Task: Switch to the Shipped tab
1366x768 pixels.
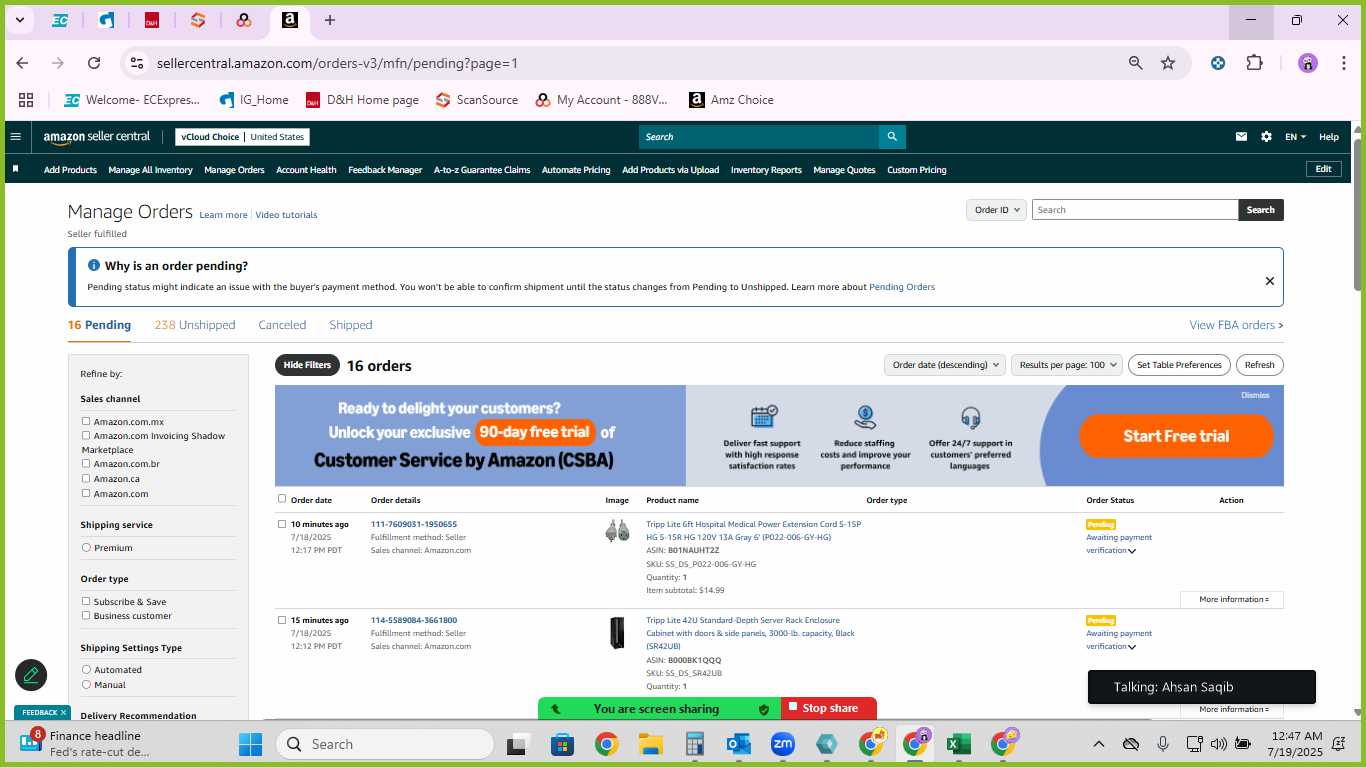Action: (351, 325)
